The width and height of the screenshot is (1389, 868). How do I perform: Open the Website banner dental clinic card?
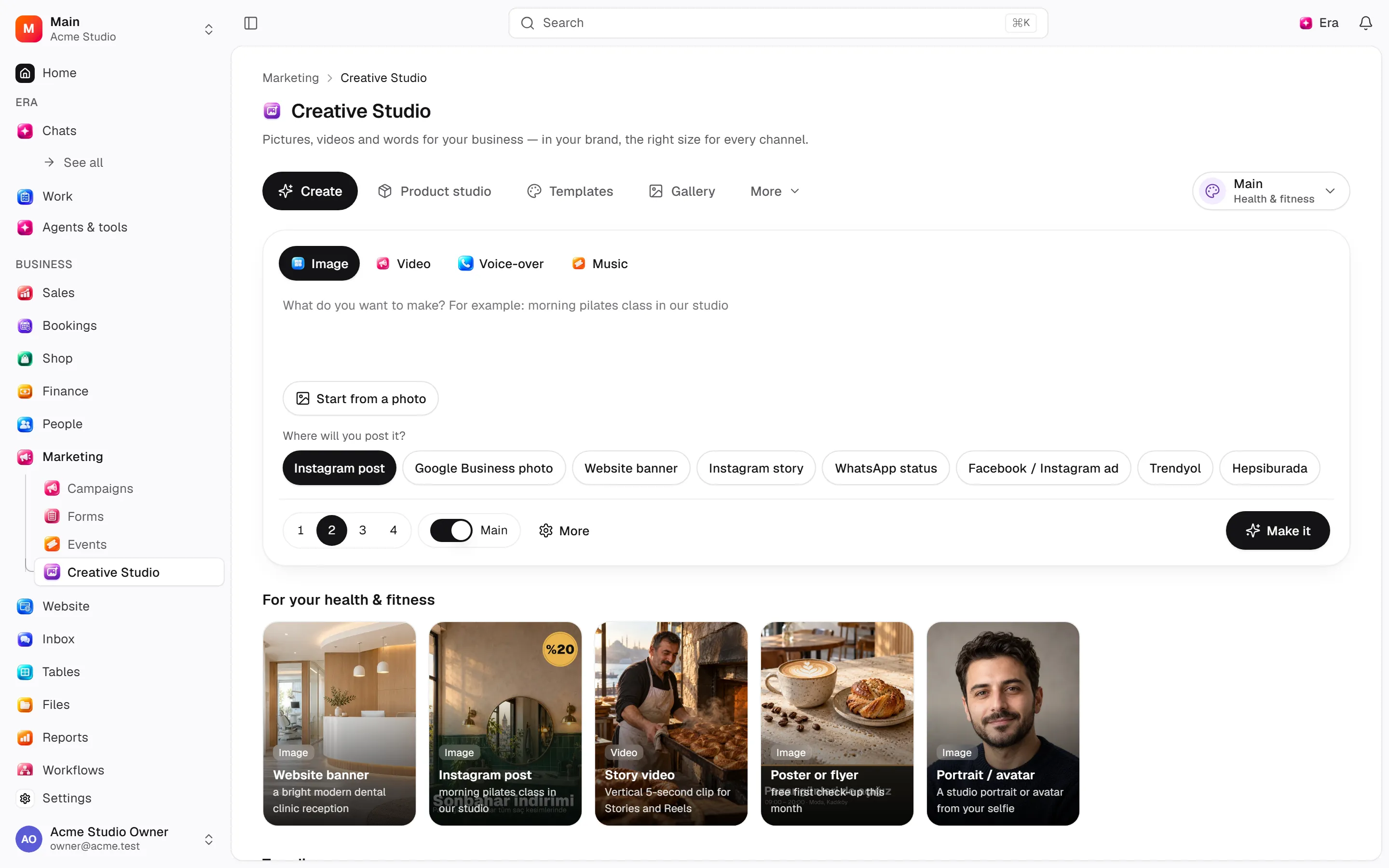(x=339, y=723)
